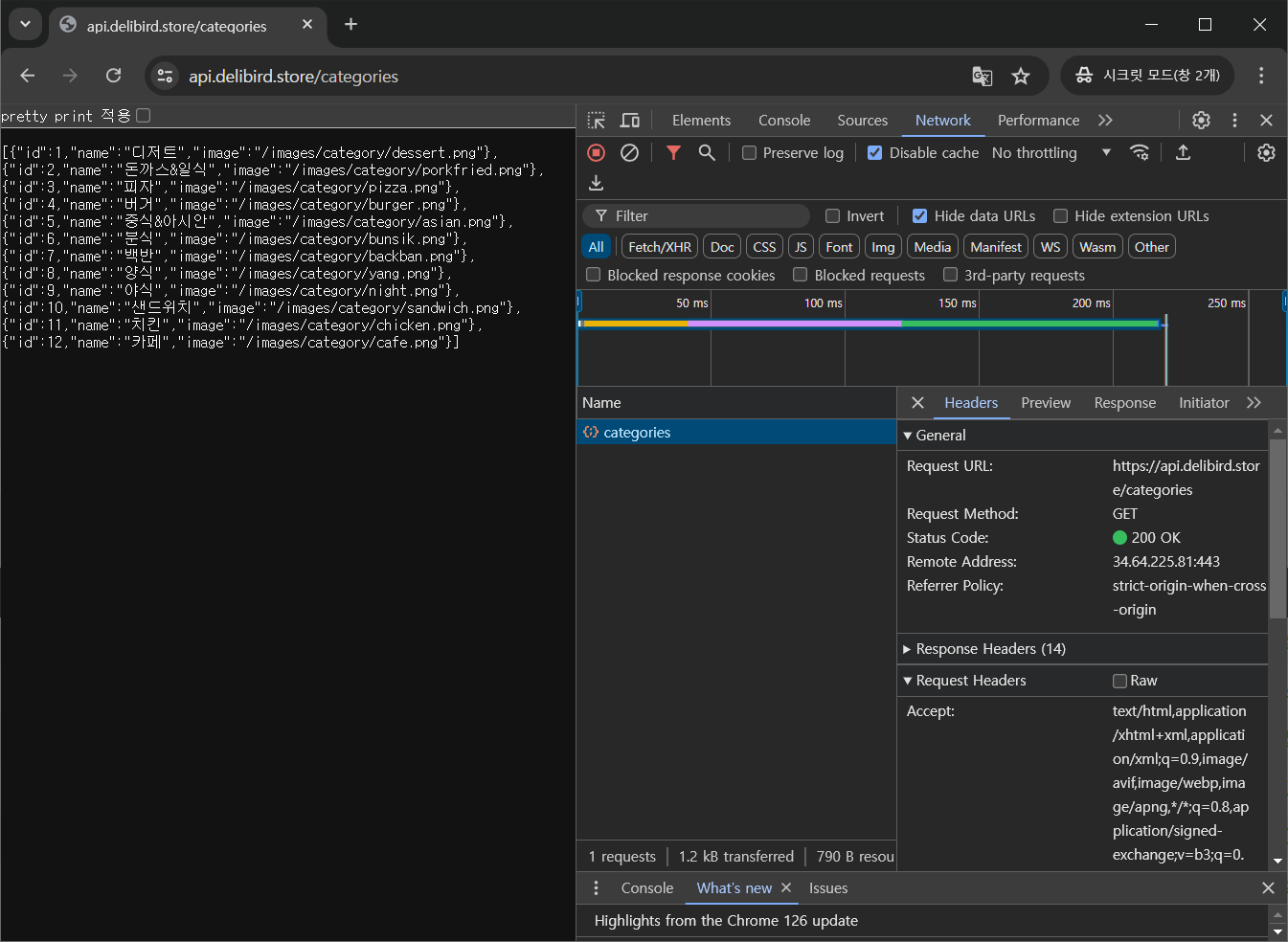The height and width of the screenshot is (942, 1288).
Task: Select the categories request row
Action: click(637, 433)
